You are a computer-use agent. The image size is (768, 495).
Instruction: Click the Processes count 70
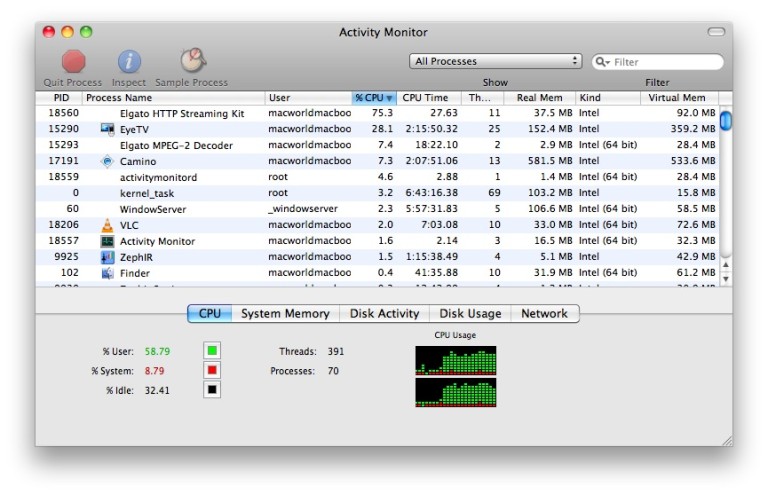[333, 371]
